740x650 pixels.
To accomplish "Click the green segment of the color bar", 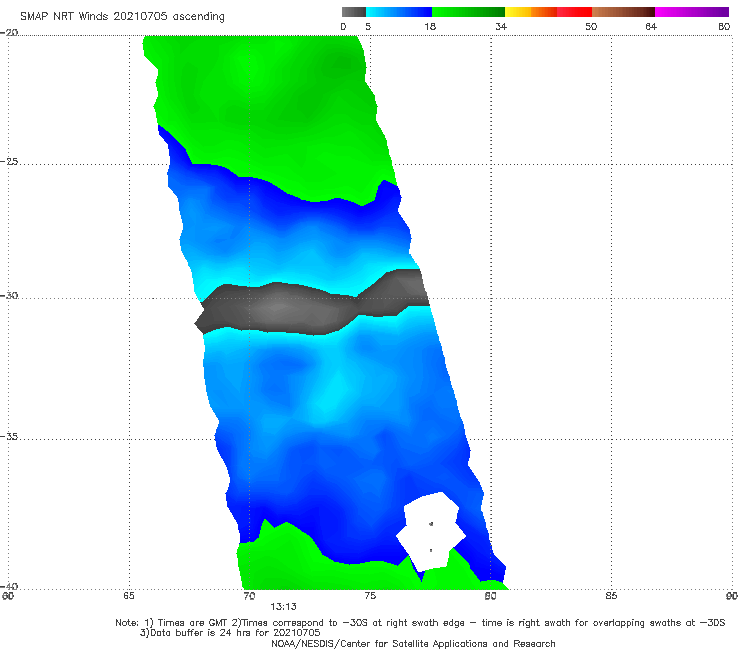I will tap(468, 12).
